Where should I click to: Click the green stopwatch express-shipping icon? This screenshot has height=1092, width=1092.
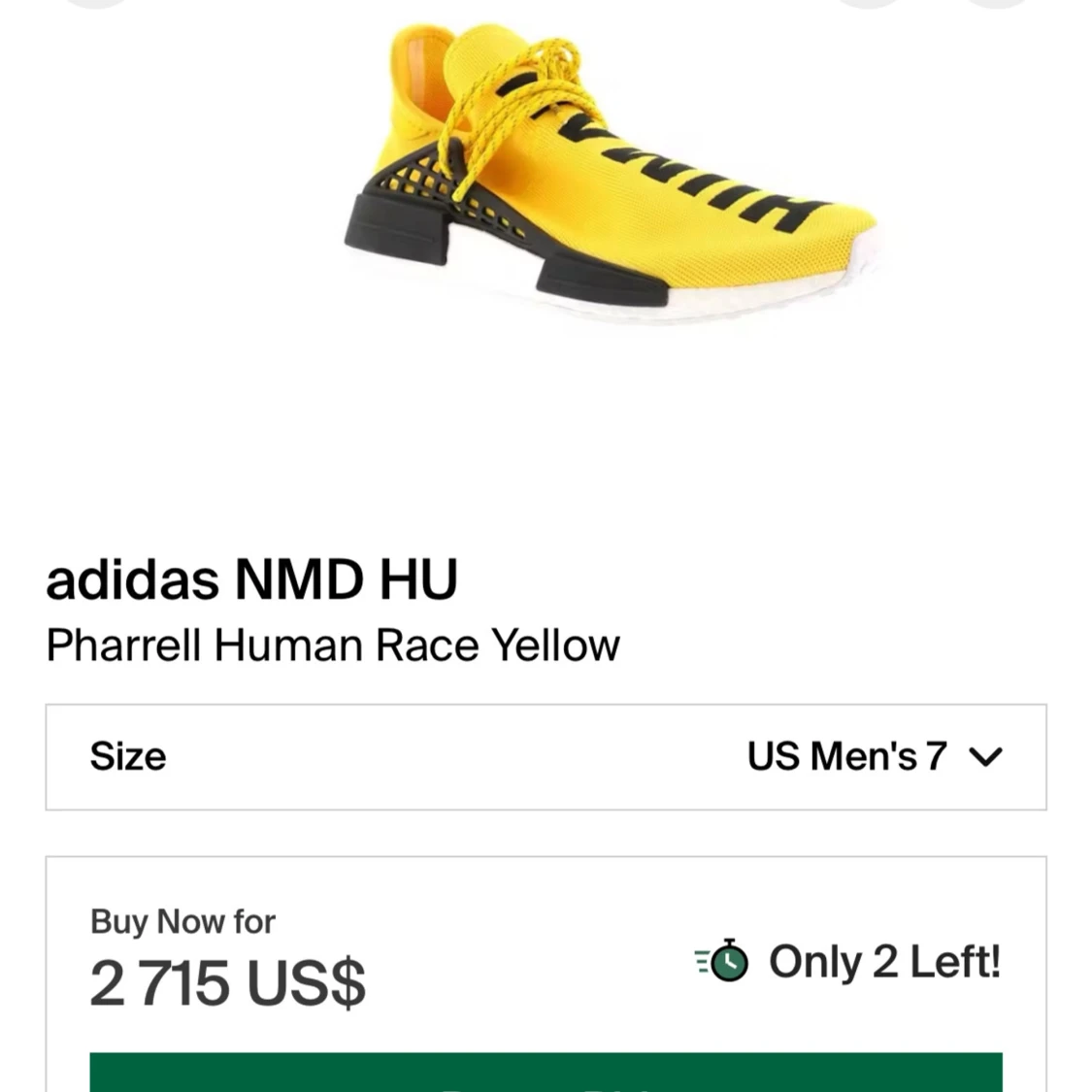721,960
